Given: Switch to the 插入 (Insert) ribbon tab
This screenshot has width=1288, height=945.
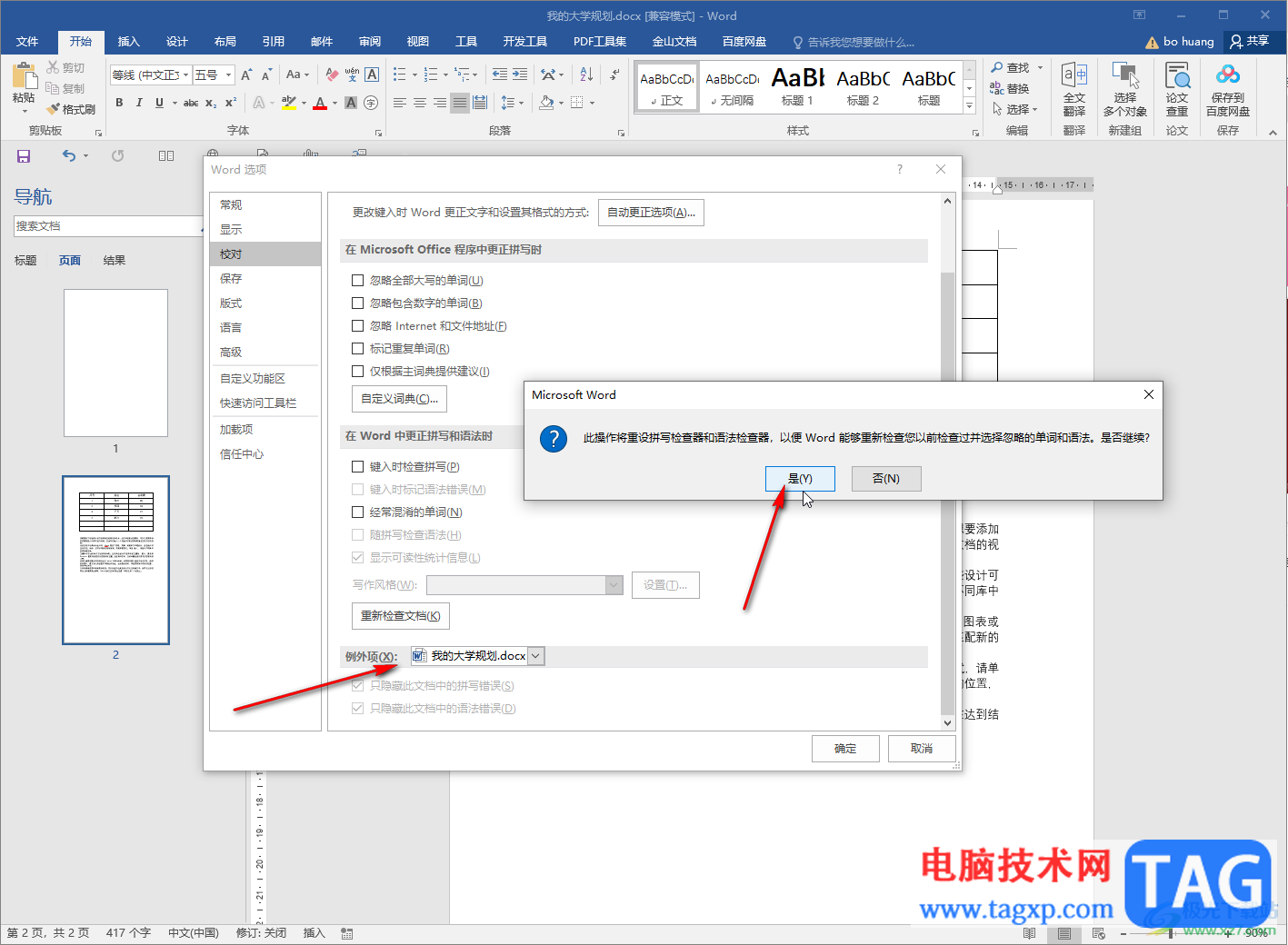Looking at the screenshot, I should tap(129, 42).
